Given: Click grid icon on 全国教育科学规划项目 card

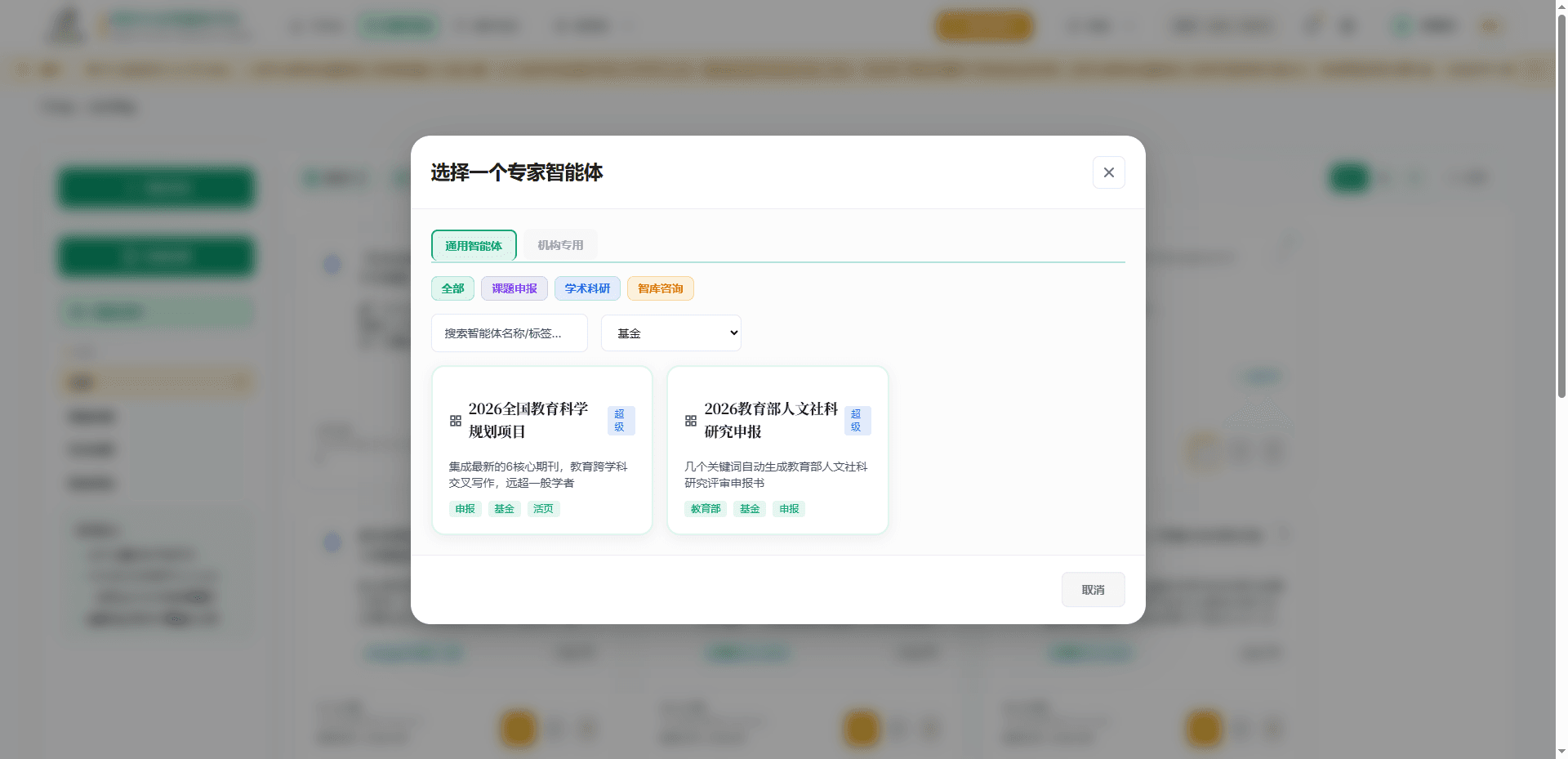Looking at the screenshot, I should [x=456, y=421].
